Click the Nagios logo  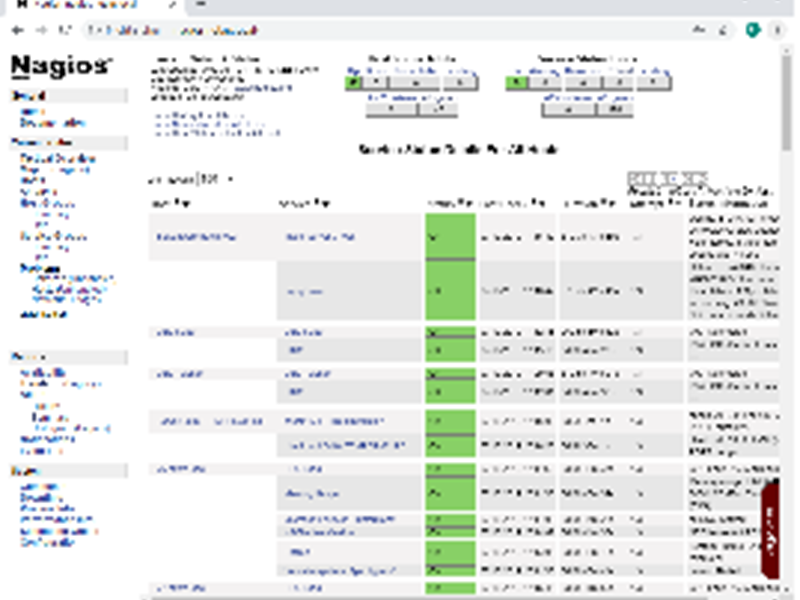(60, 66)
